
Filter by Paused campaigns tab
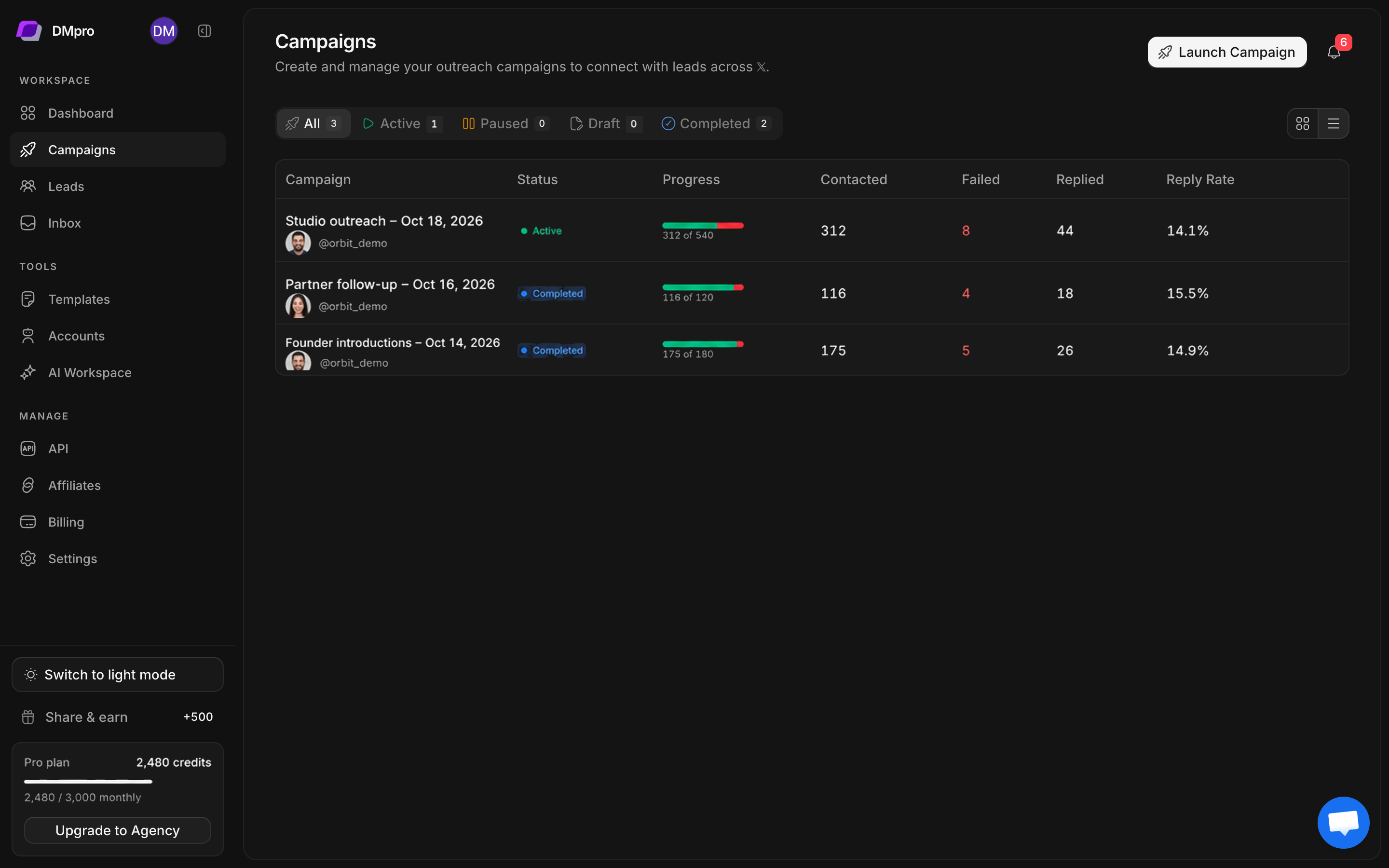505,123
